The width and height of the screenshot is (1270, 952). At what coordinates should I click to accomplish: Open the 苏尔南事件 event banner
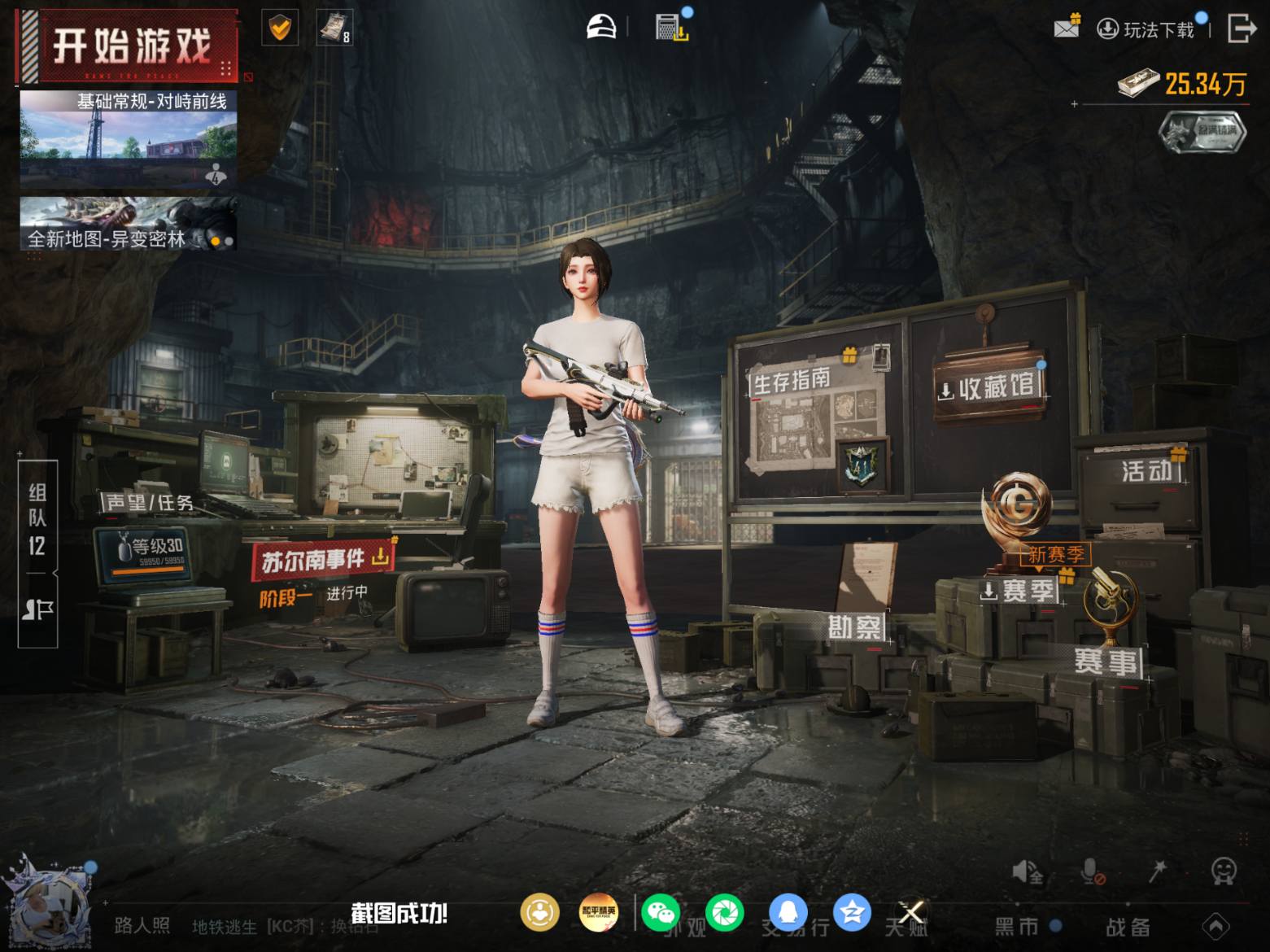[x=324, y=559]
